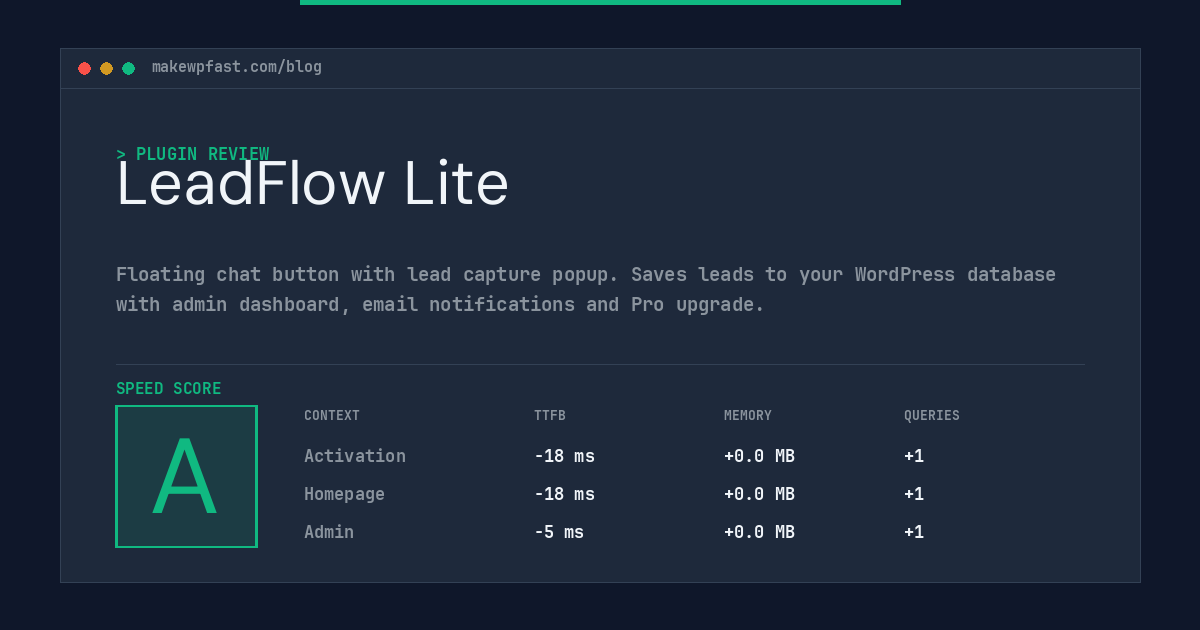The width and height of the screenshot is (1200, 630).
Task: Click the yellow window dot
Action: [107, 69]
